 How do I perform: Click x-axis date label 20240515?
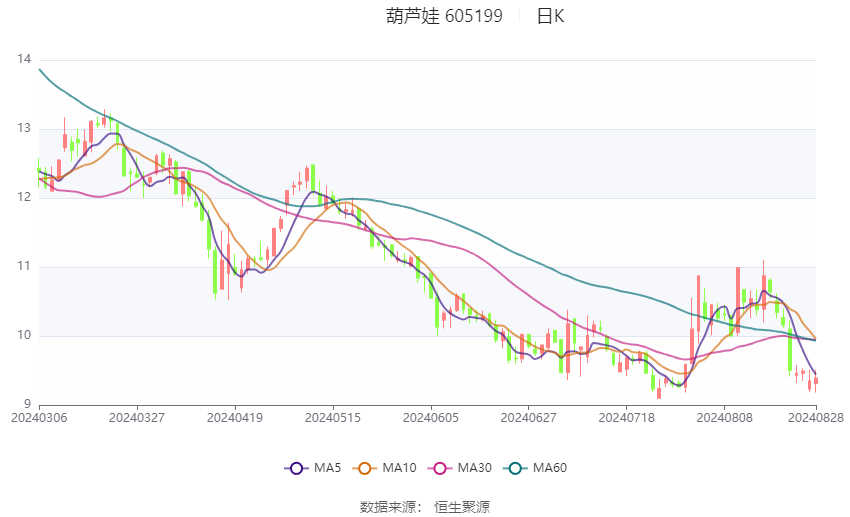coord(333,418)
